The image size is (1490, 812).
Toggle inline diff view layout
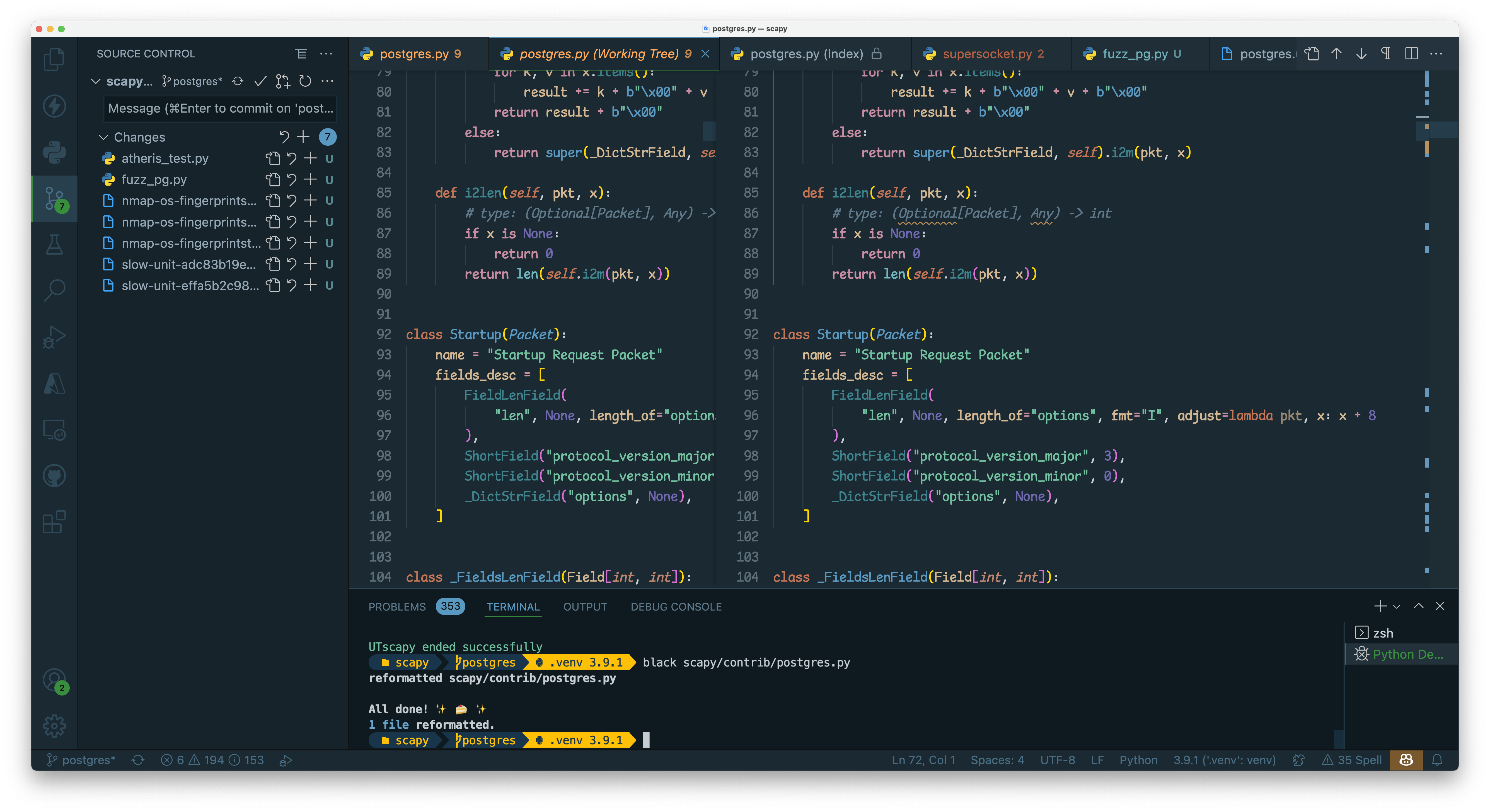pos(1411,54)
